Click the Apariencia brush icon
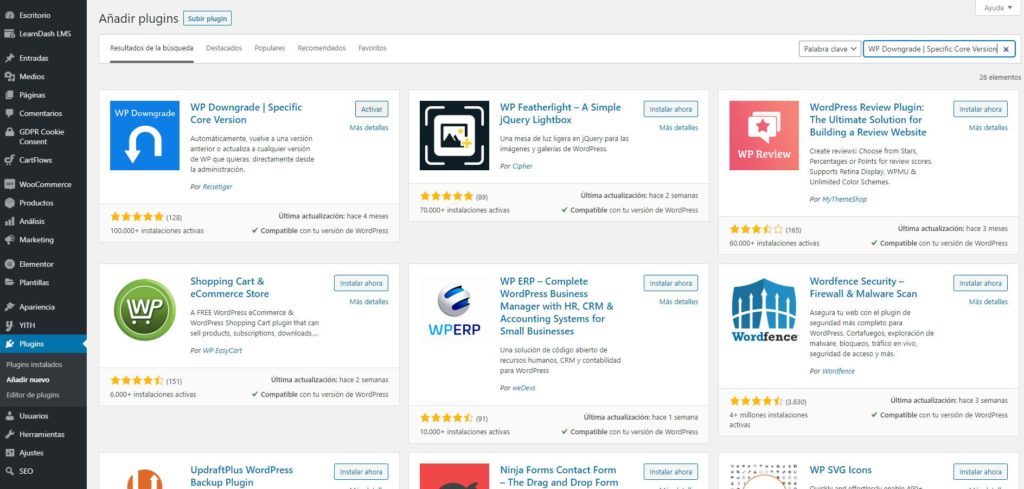 pyautogui.click(x=9, y=307)
